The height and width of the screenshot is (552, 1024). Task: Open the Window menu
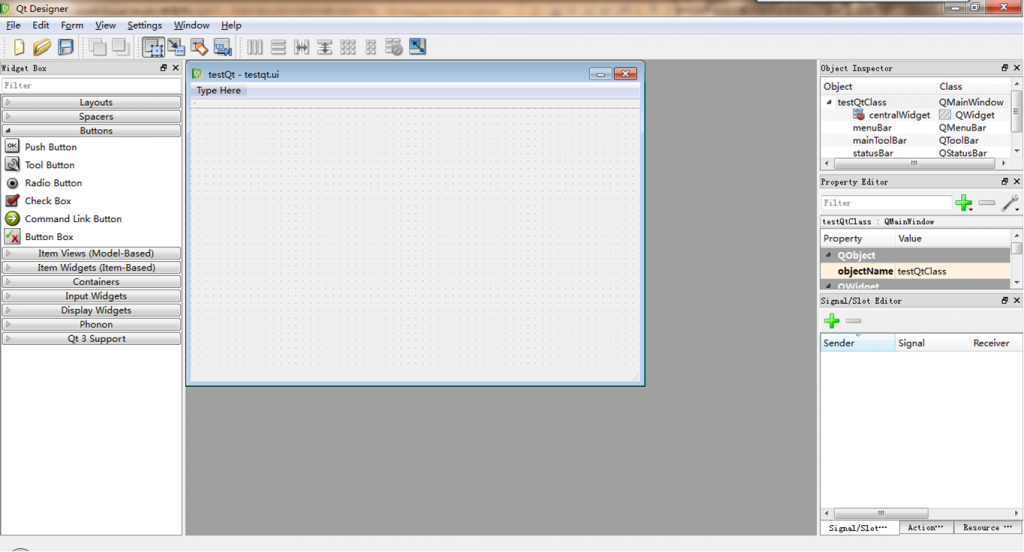click(x=191, y=25)
